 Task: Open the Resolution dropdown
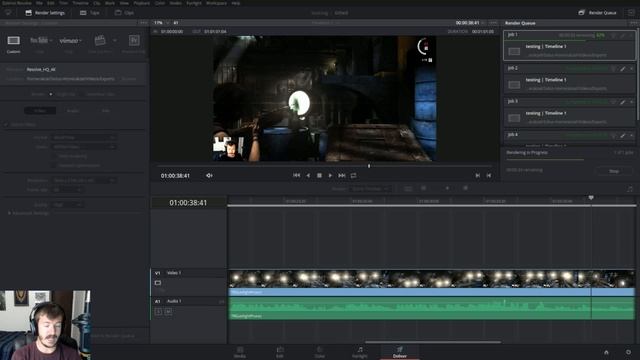point(84,180)
